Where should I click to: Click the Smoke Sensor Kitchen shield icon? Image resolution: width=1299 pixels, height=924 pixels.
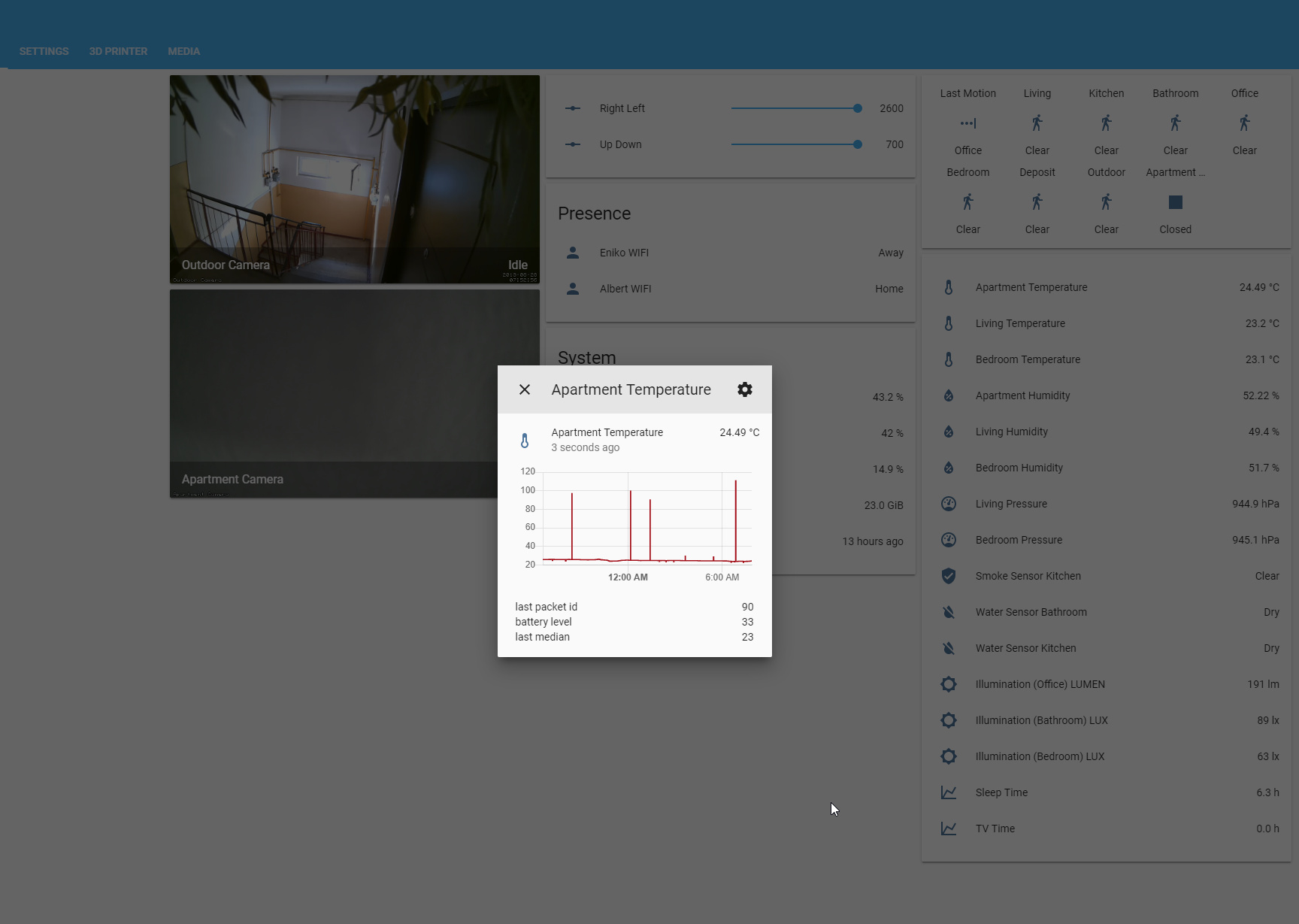(949, 576)
